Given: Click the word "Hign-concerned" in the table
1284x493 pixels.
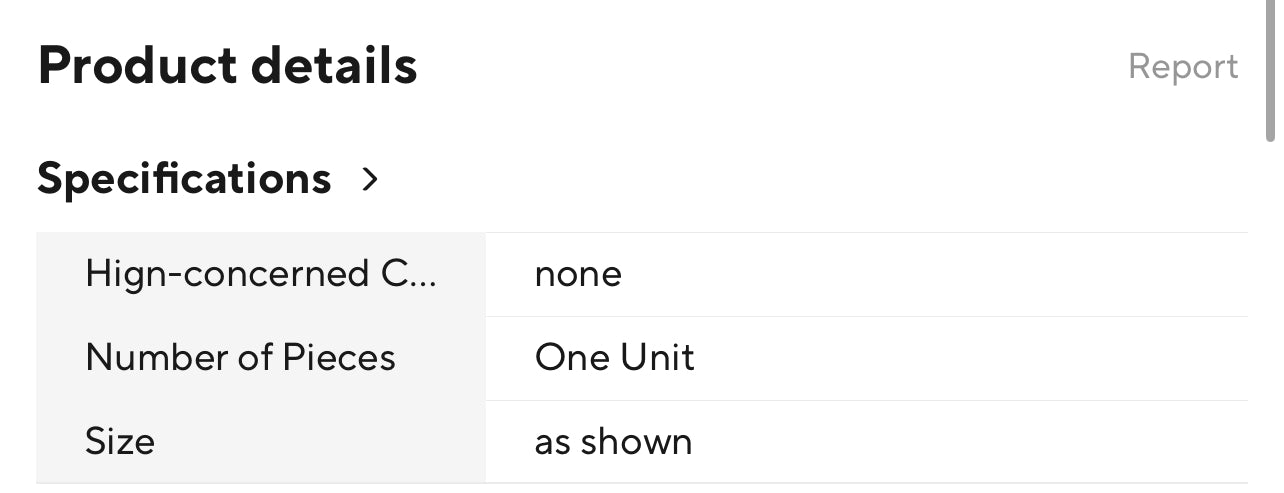Looking at the screenshot, I should click(227, 274).
